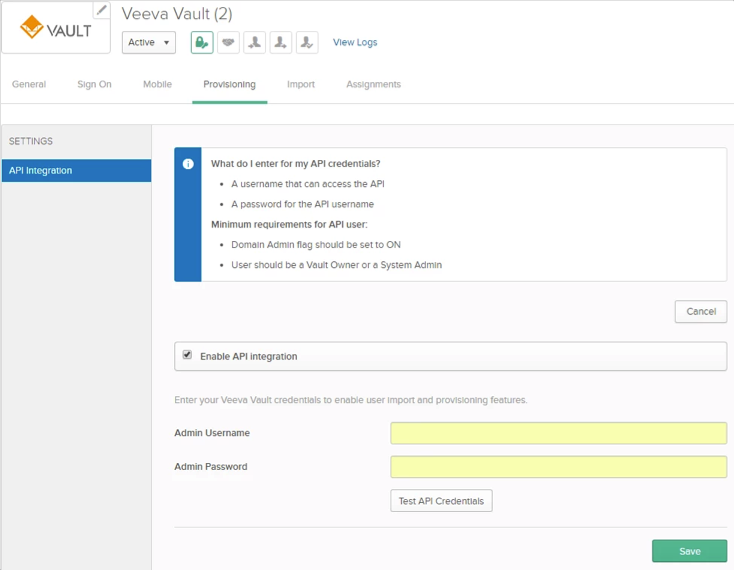The width and height of the screenshot is (734, 570).
Task: Click the green Save button
Action: pyautogui.click(x=689, y=551)
